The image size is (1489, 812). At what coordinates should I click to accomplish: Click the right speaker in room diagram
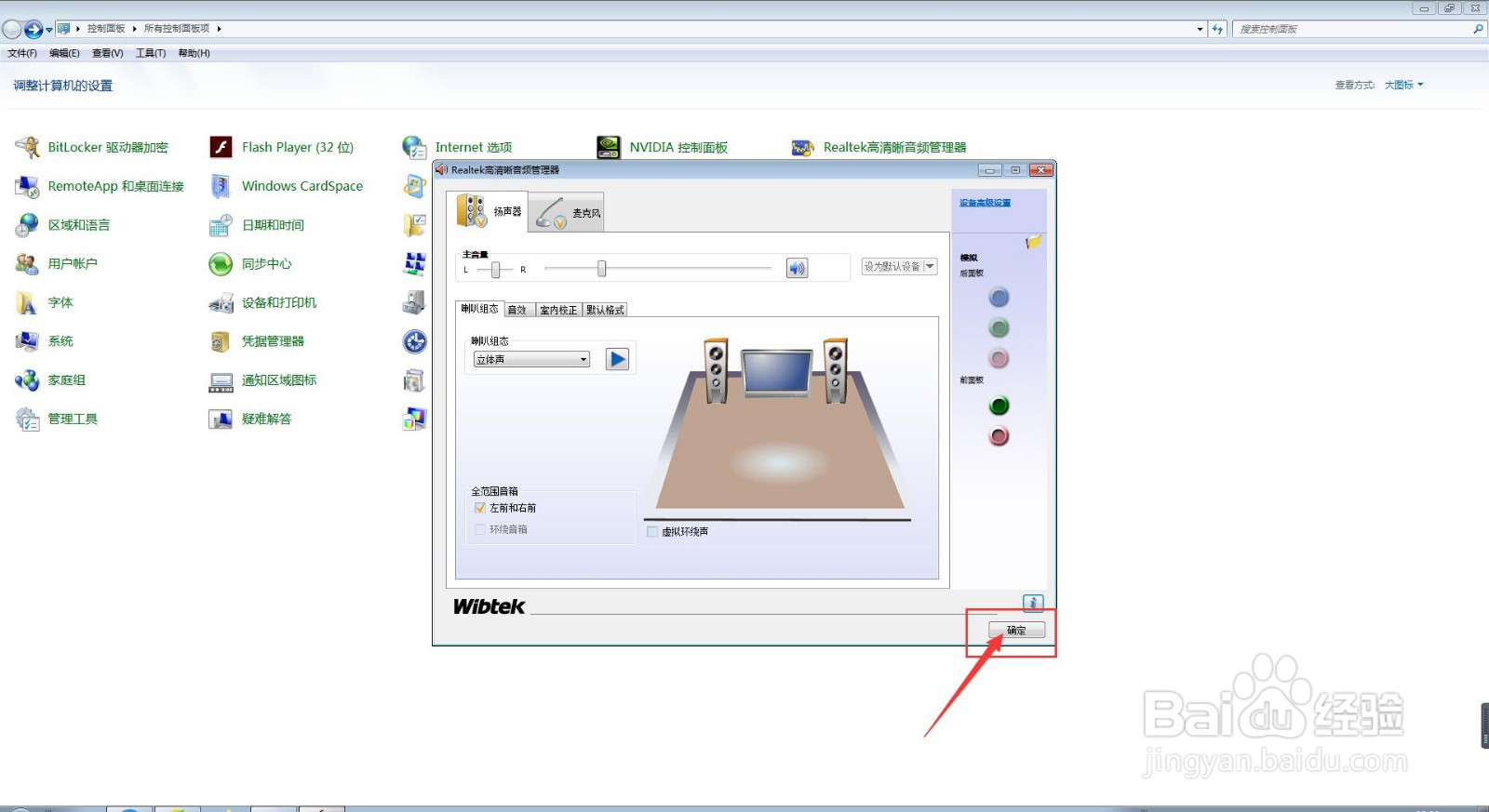836,370
